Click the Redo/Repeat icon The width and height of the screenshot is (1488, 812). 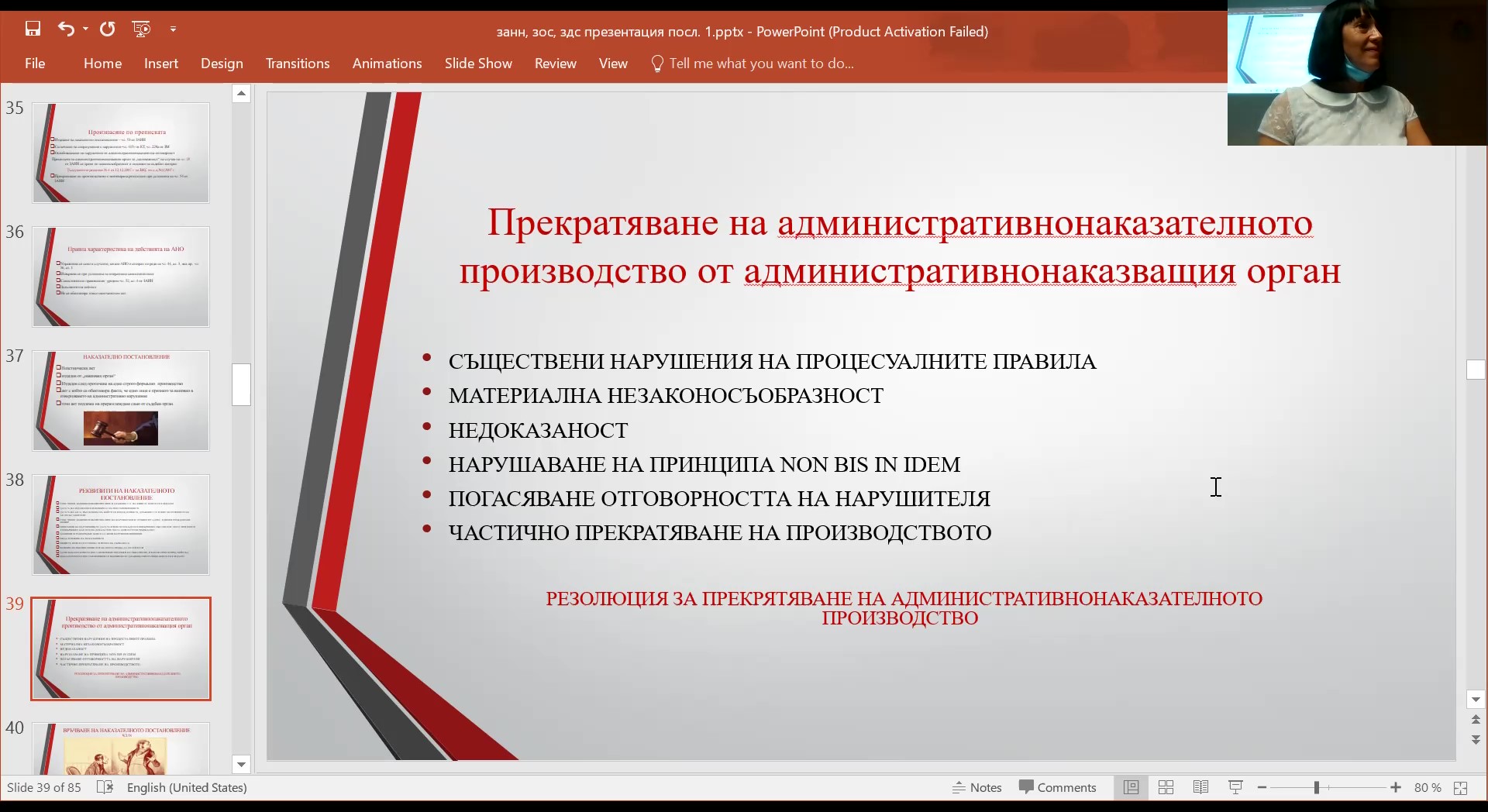pyautogui.click(x=108, y=29)
